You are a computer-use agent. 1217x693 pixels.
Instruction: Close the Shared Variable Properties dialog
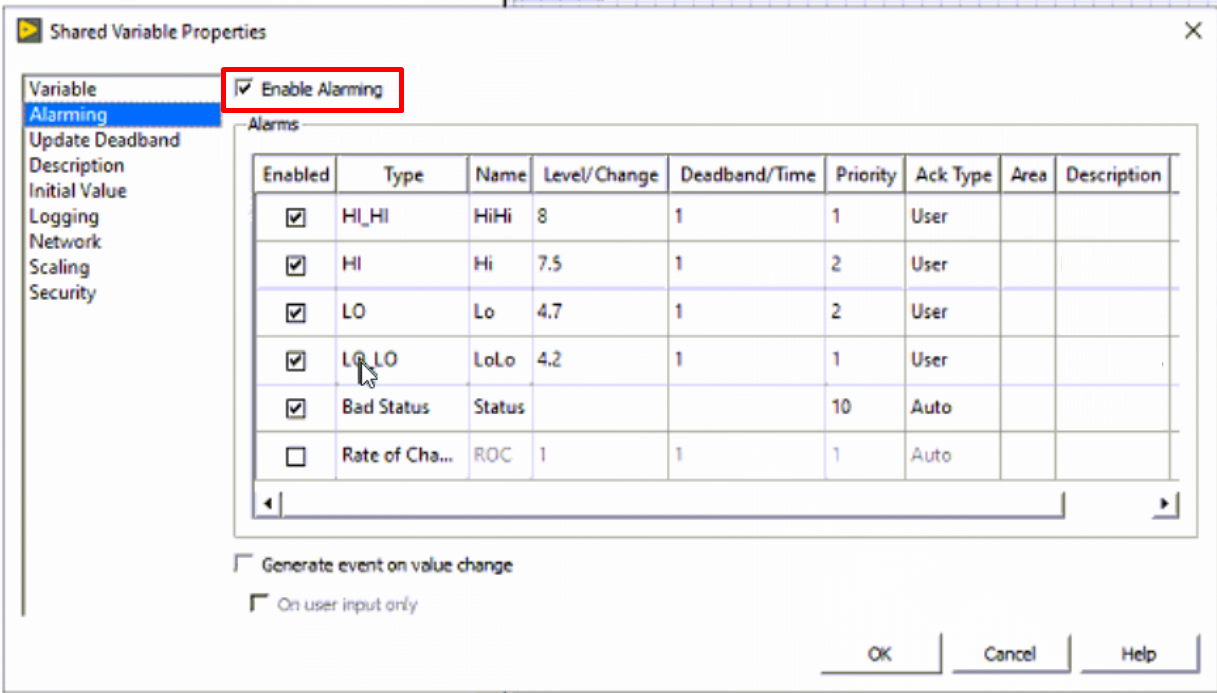(1192, 31)
